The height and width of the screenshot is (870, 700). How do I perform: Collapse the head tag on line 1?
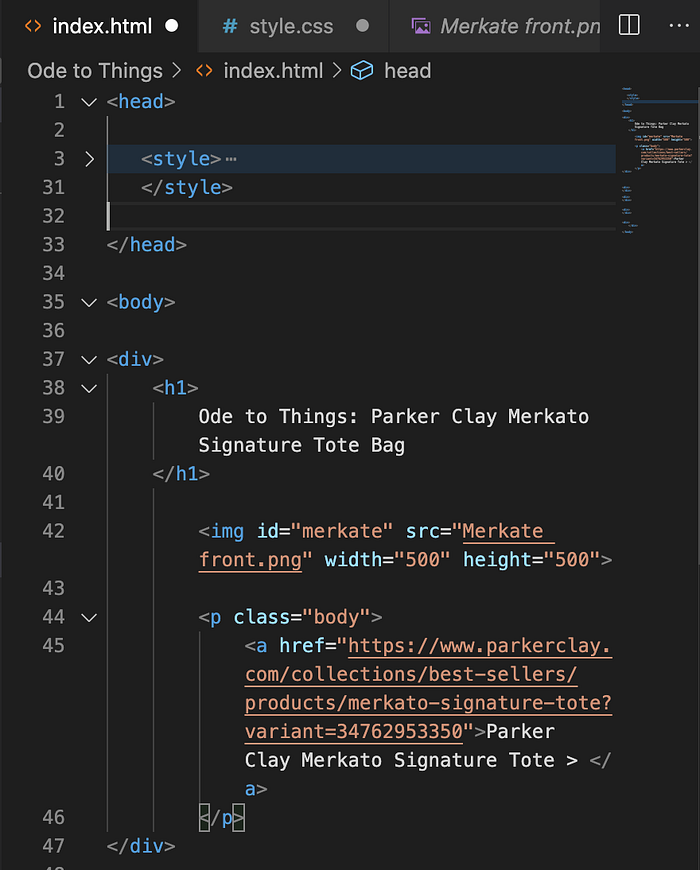[89, 102]
